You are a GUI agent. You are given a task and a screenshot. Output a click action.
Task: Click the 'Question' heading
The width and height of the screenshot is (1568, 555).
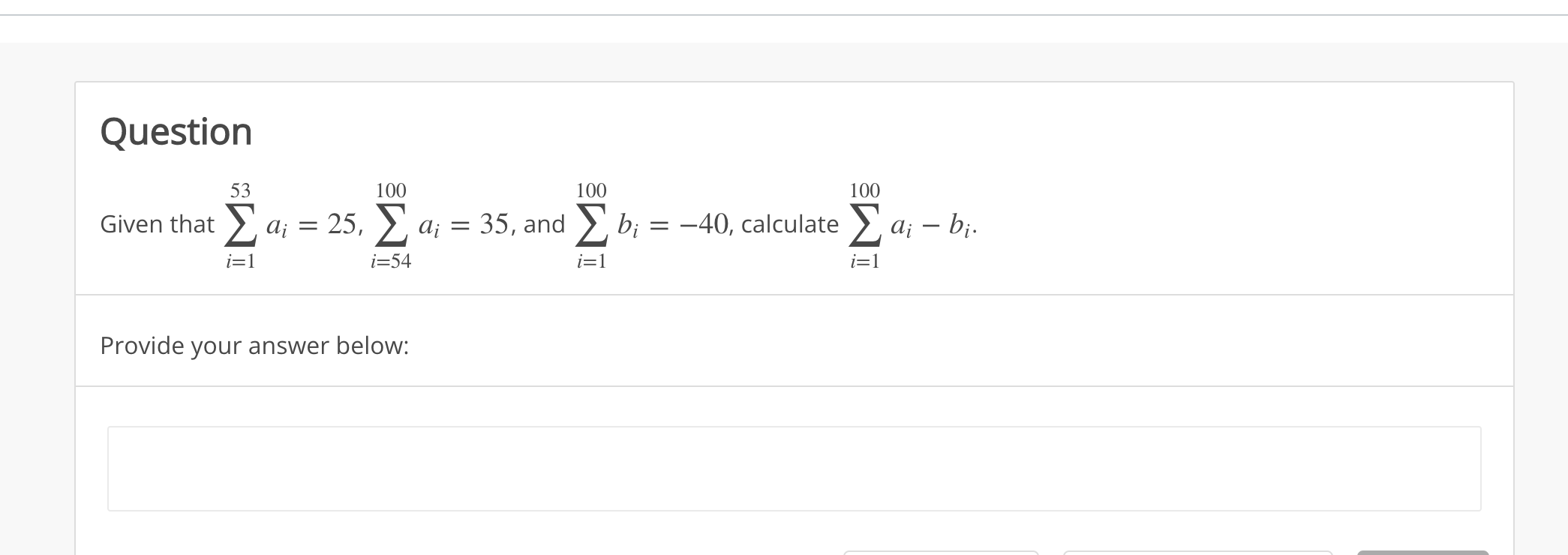(x=176, y=132)
